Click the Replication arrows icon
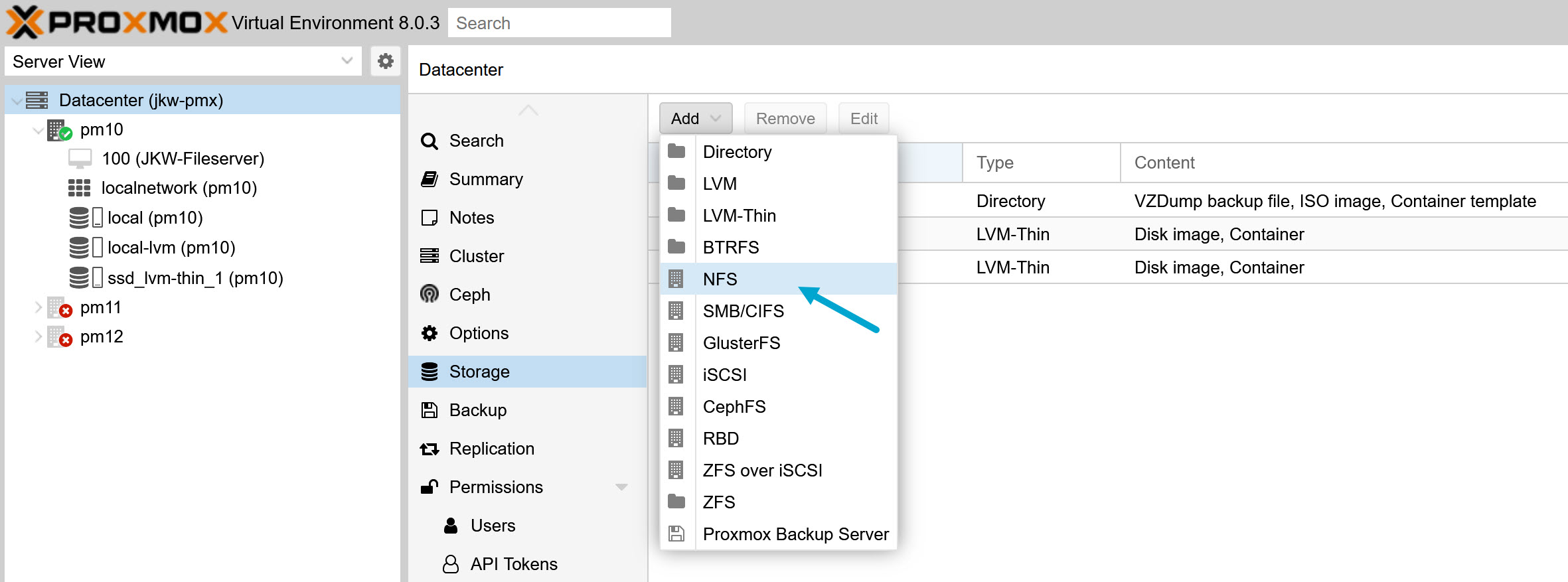1568x582 pixels. pyautogui.click(x=430, y=449)
